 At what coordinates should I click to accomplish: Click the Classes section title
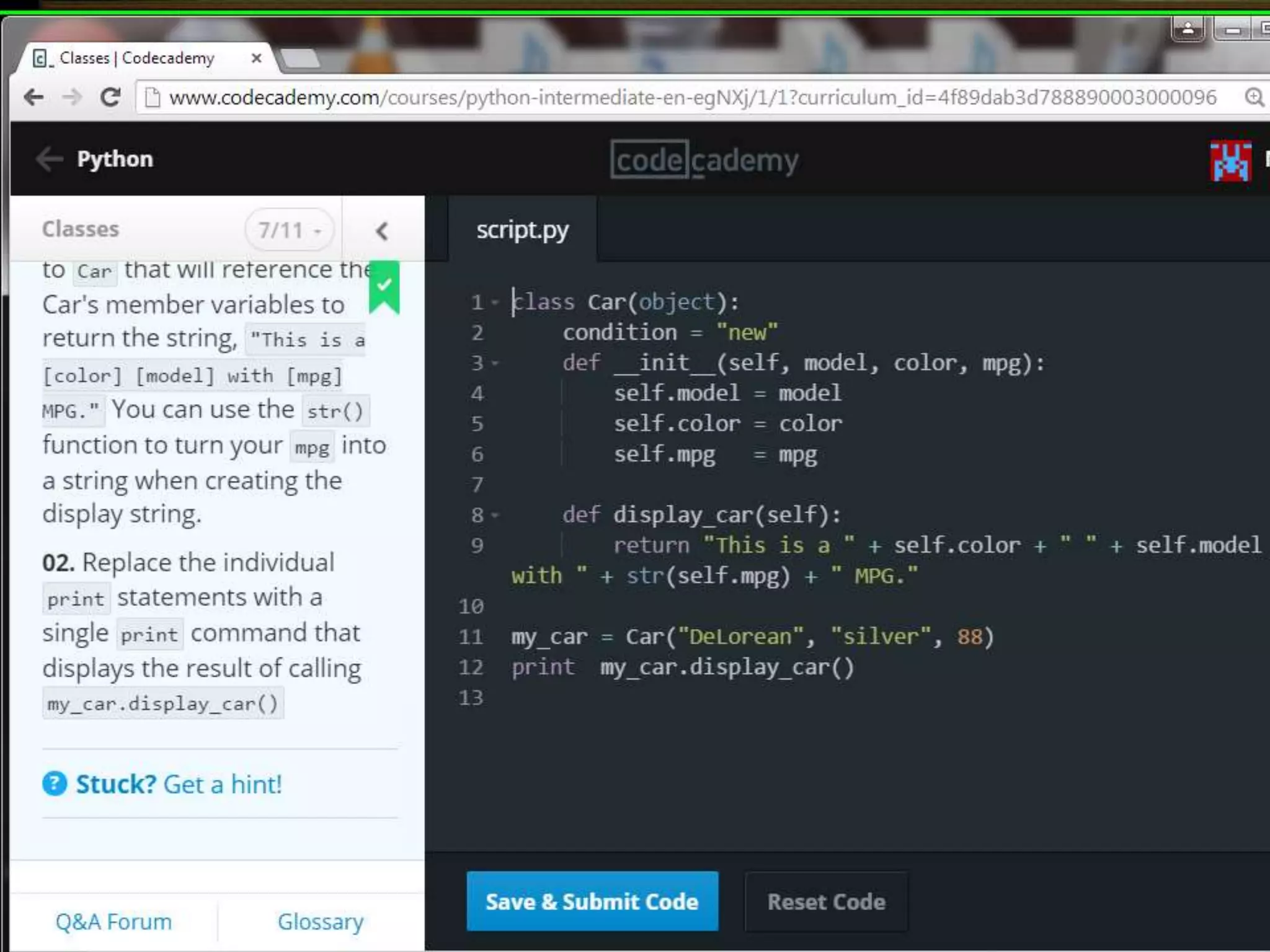coord(81,229)
